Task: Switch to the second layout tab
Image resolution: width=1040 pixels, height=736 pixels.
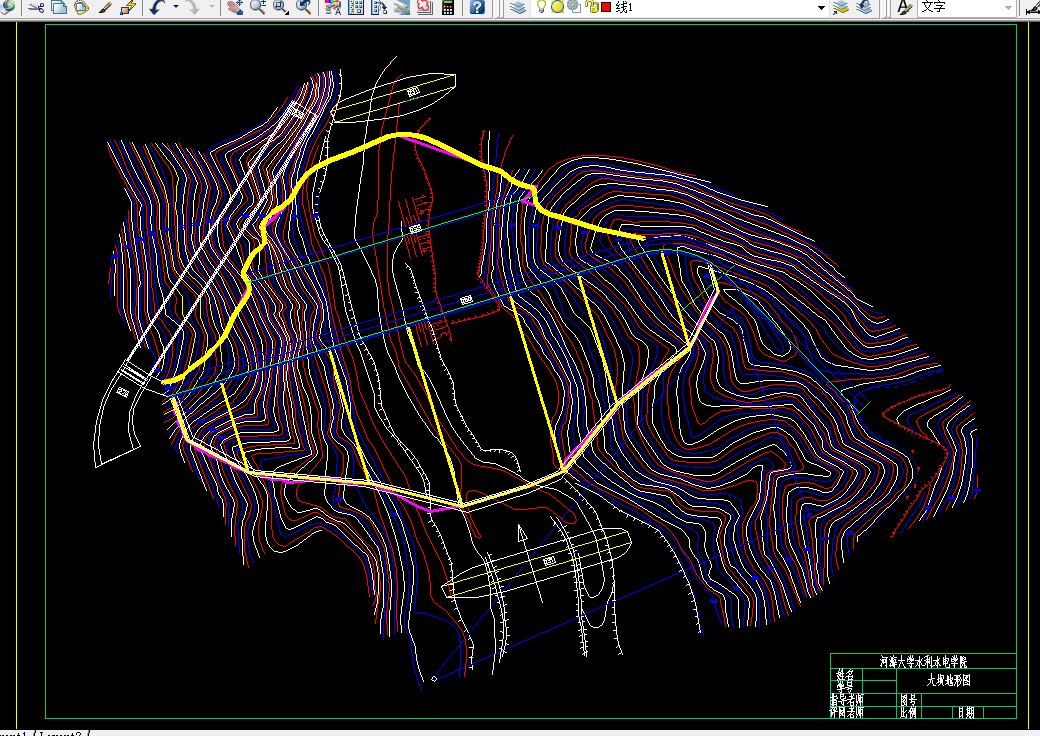Action: click(60, 734)
